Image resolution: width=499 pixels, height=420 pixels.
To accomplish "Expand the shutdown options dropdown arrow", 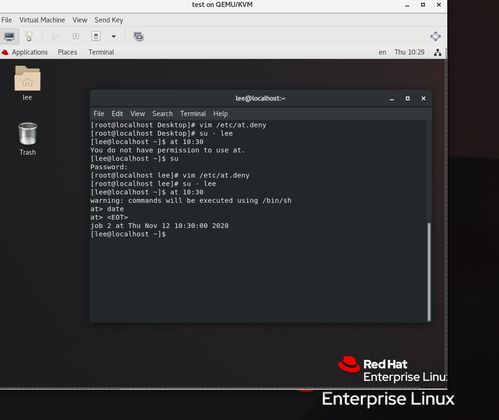I will point(114,36).
